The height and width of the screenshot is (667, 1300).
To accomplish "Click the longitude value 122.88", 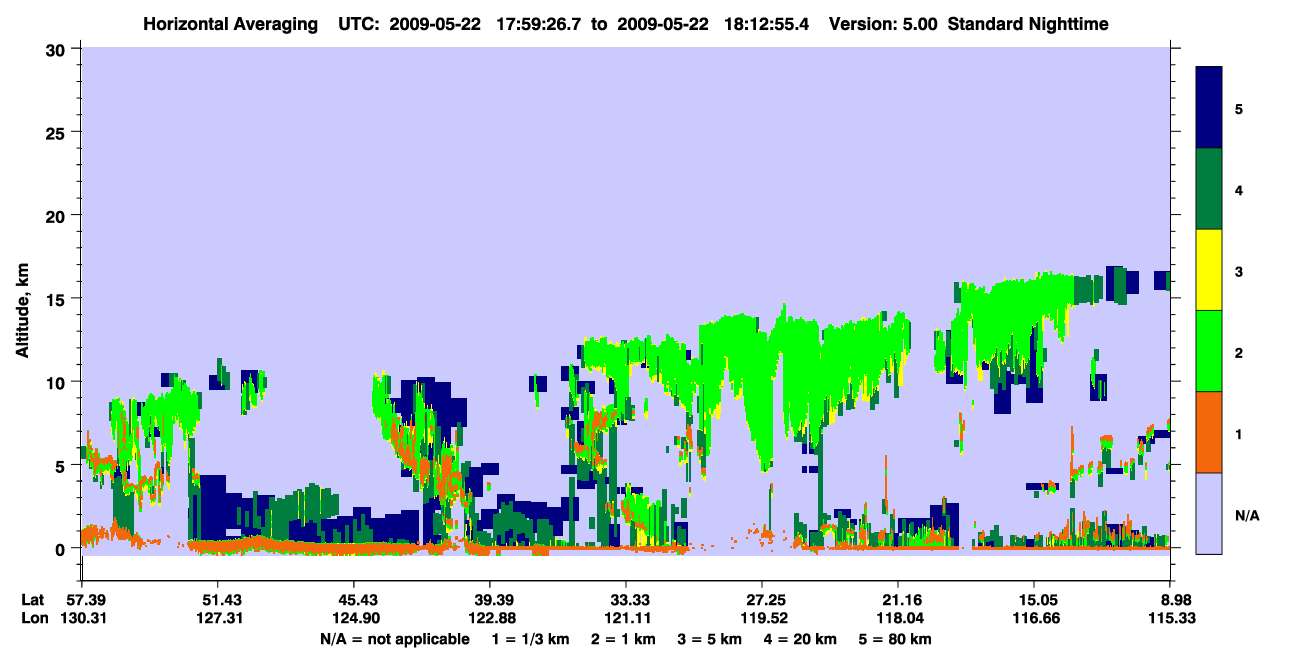I will point(490,618).
